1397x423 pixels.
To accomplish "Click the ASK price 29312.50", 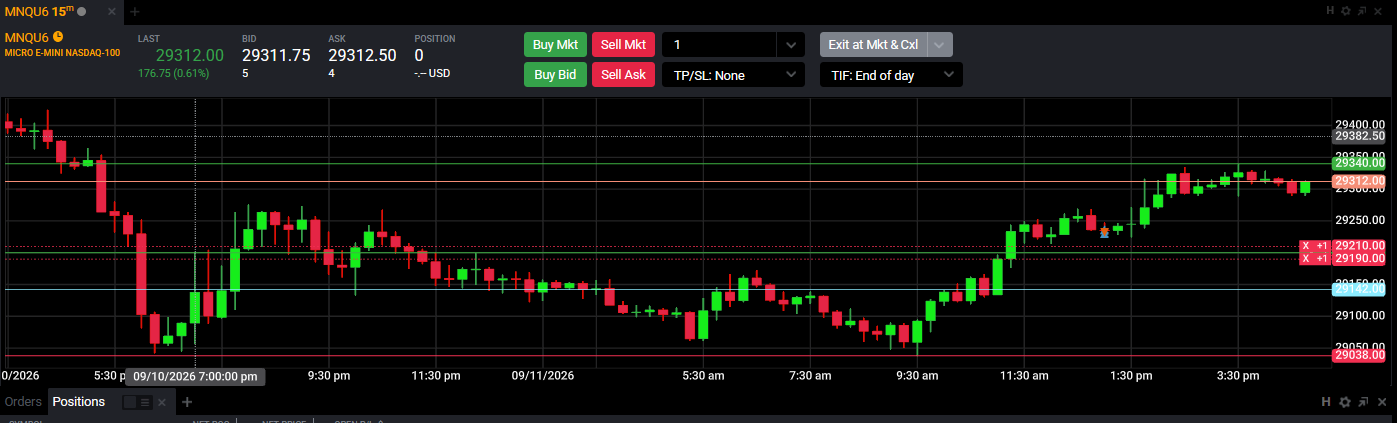I will click(x=362, y=55).
